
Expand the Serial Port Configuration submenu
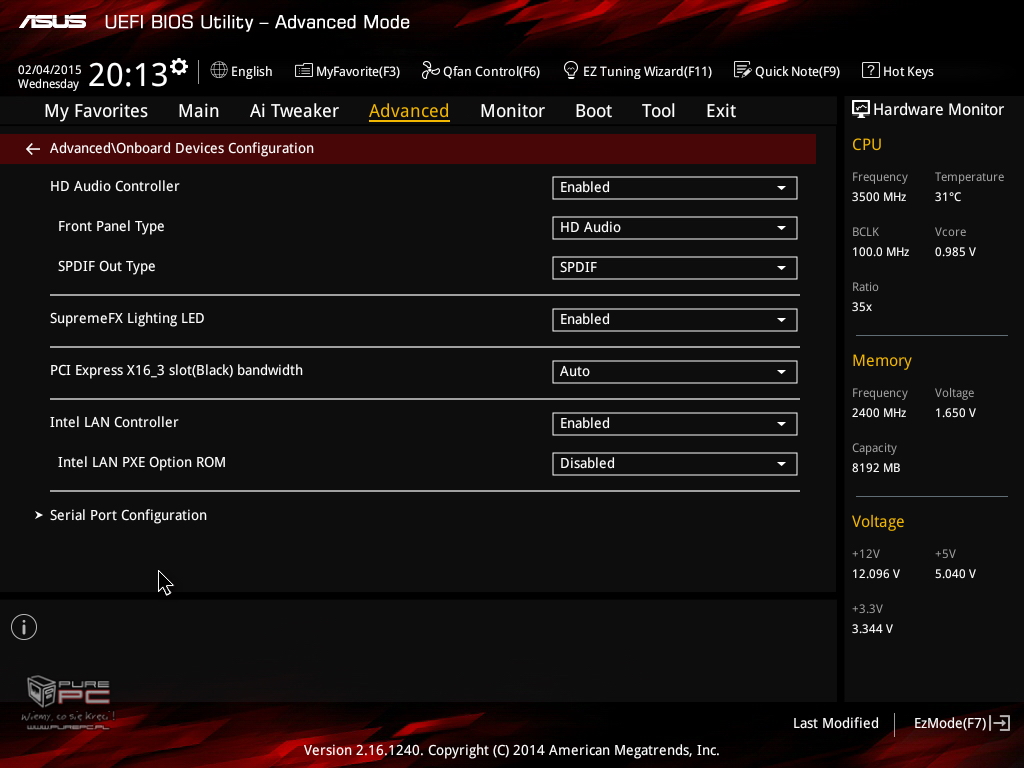click(128, 515)
